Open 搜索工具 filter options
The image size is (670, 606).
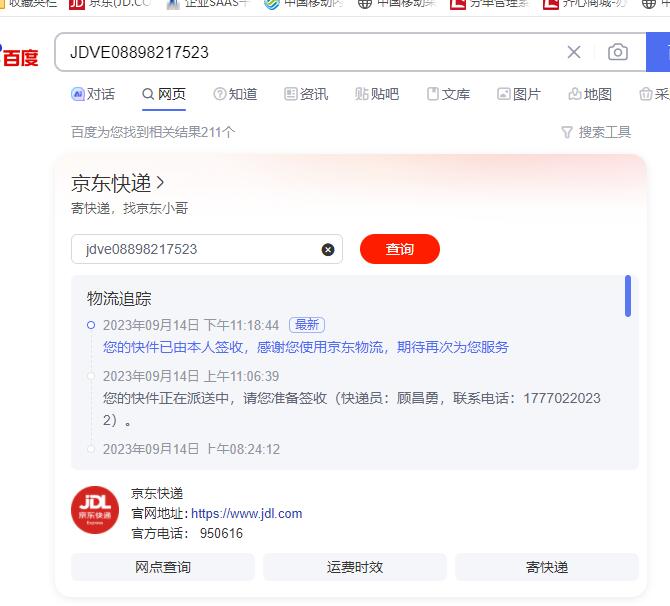(x=596, y=132)
